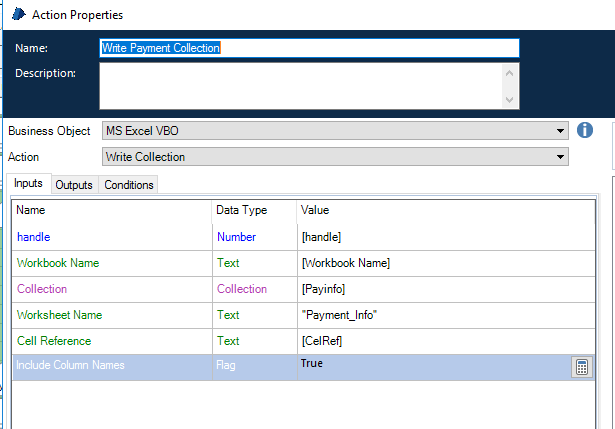Switch to the Outputs tab
This screenshot has width=615, height=429.
[x=74, y=185]
